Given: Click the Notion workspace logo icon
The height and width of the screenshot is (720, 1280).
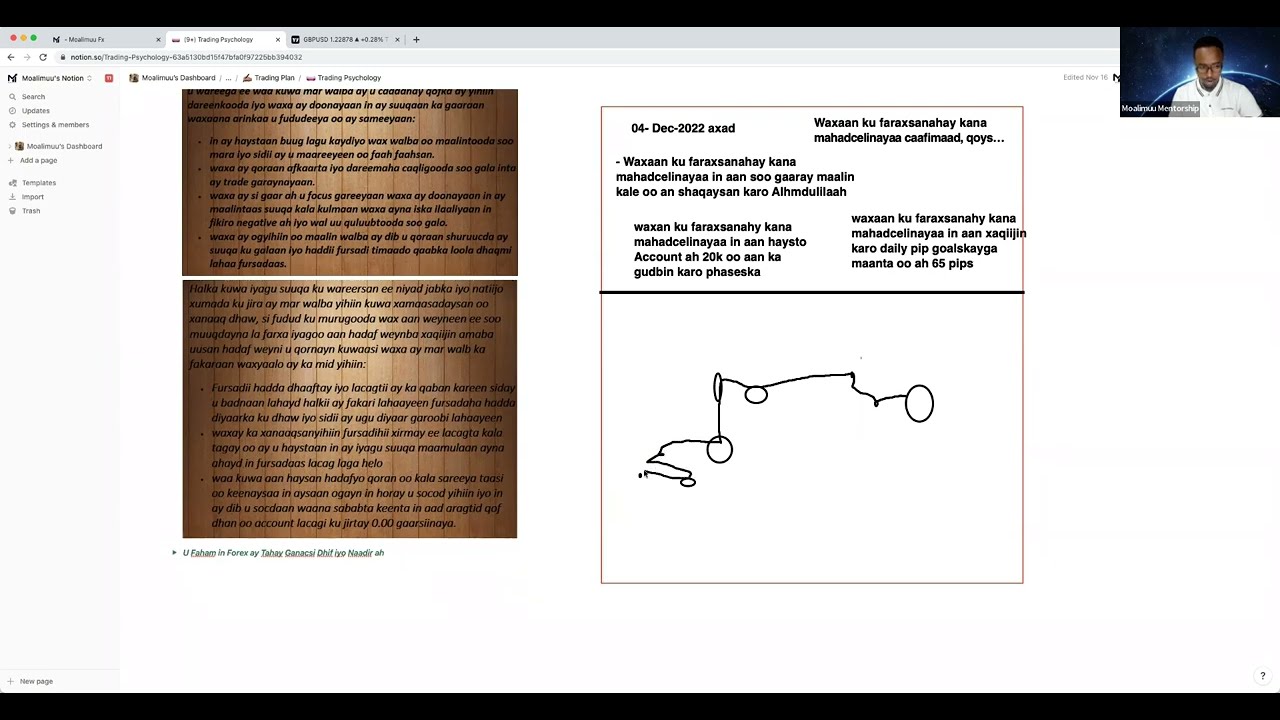Looking at the screenshot, I should pos(12,78).
